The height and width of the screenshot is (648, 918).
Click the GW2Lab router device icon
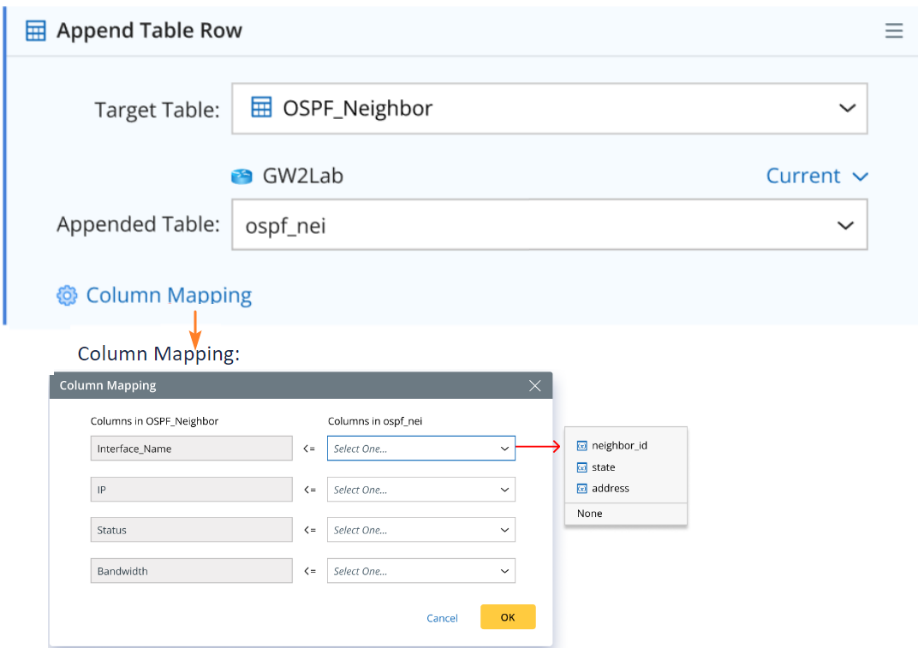coord(242,177)
